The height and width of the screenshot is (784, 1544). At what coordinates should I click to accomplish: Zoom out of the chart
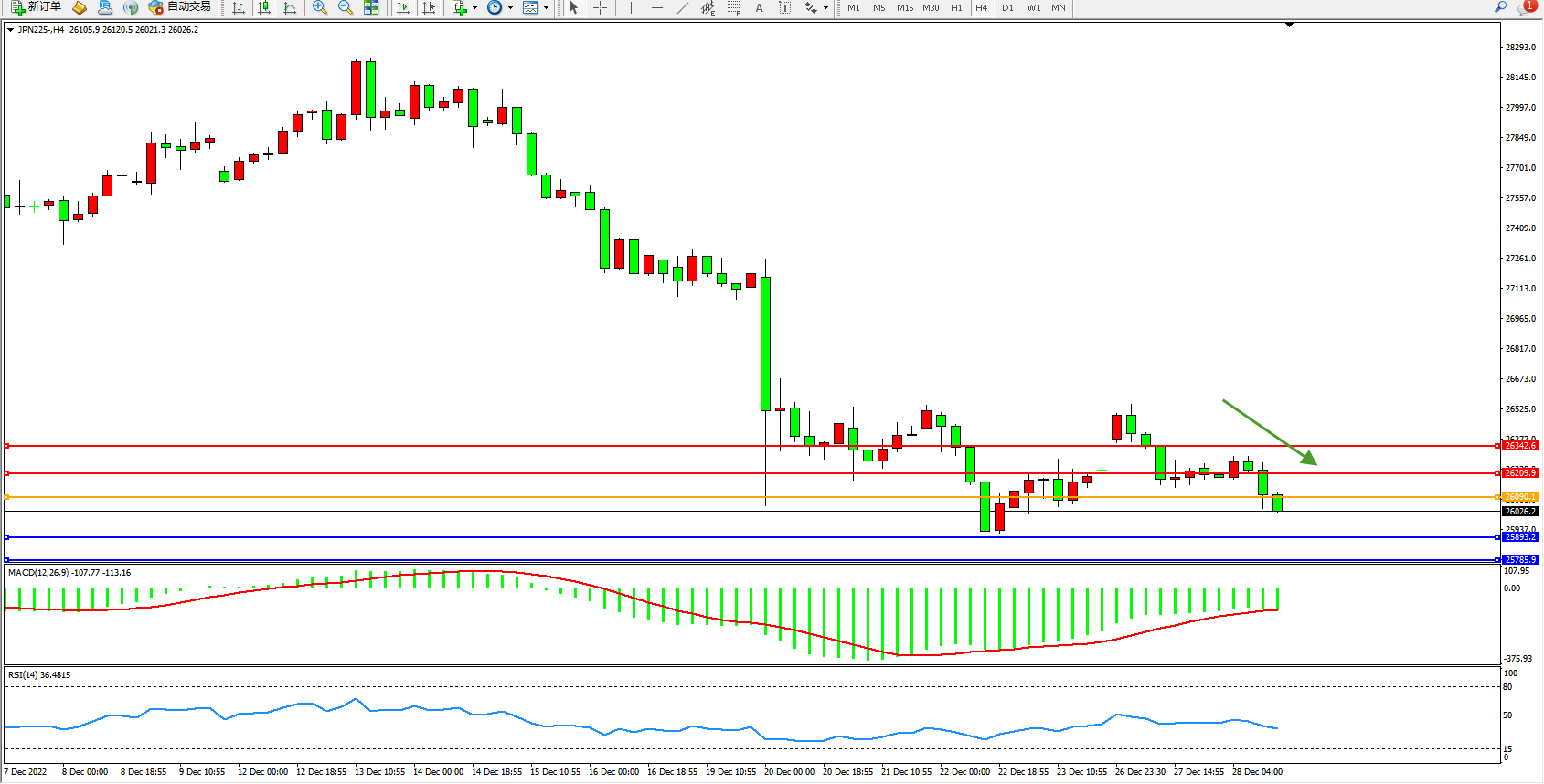point(346,7)
